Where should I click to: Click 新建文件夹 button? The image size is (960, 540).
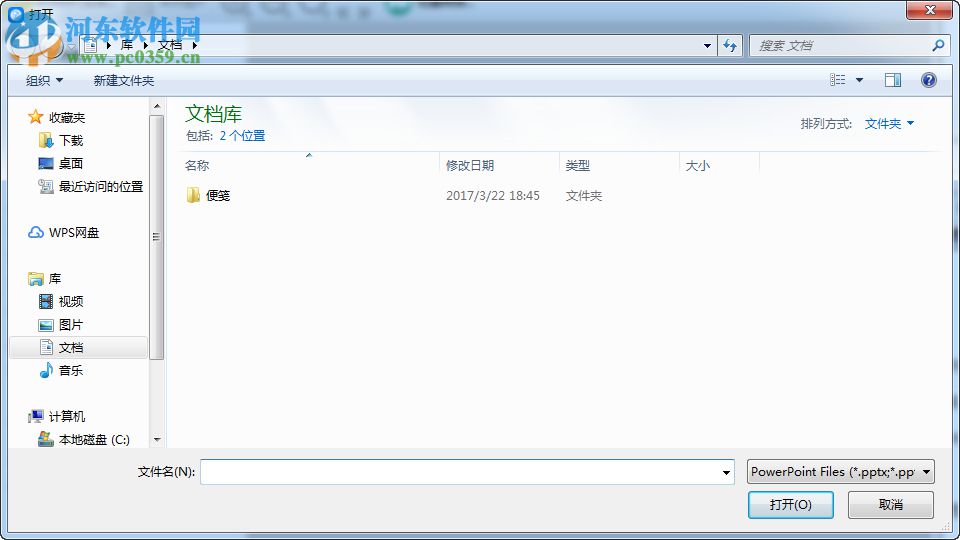(124, 80)
